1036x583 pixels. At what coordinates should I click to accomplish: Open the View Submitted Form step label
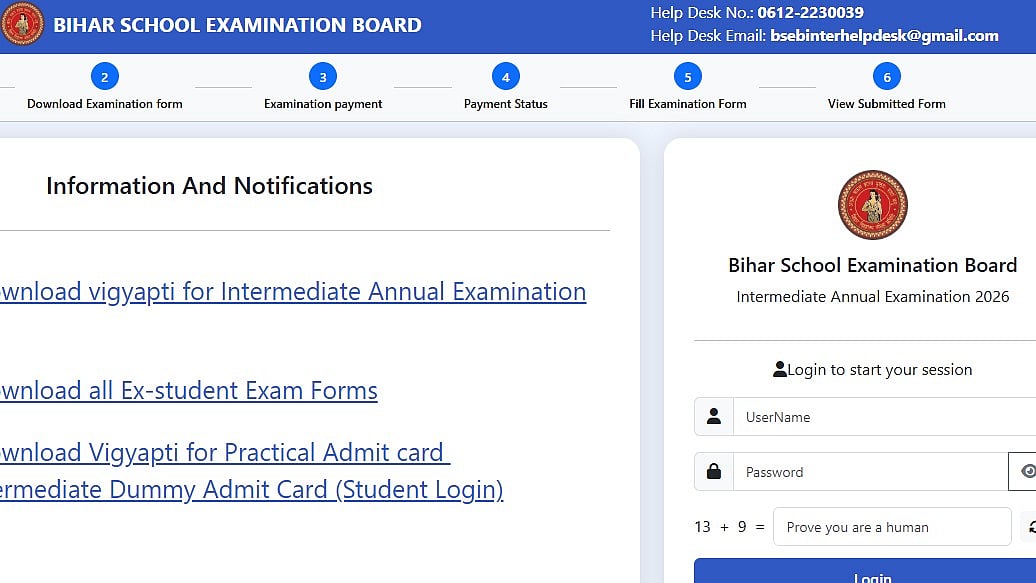886,103
